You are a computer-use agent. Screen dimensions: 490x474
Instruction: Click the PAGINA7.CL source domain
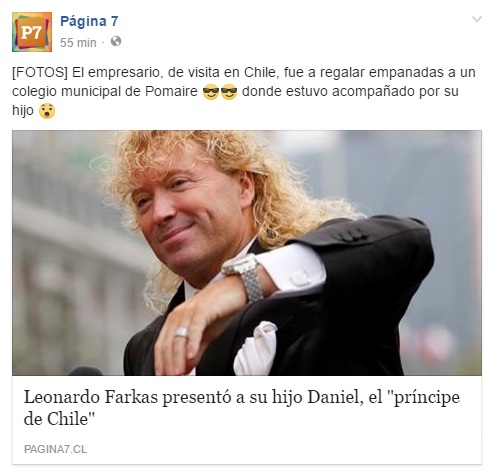tap(55, 449)
